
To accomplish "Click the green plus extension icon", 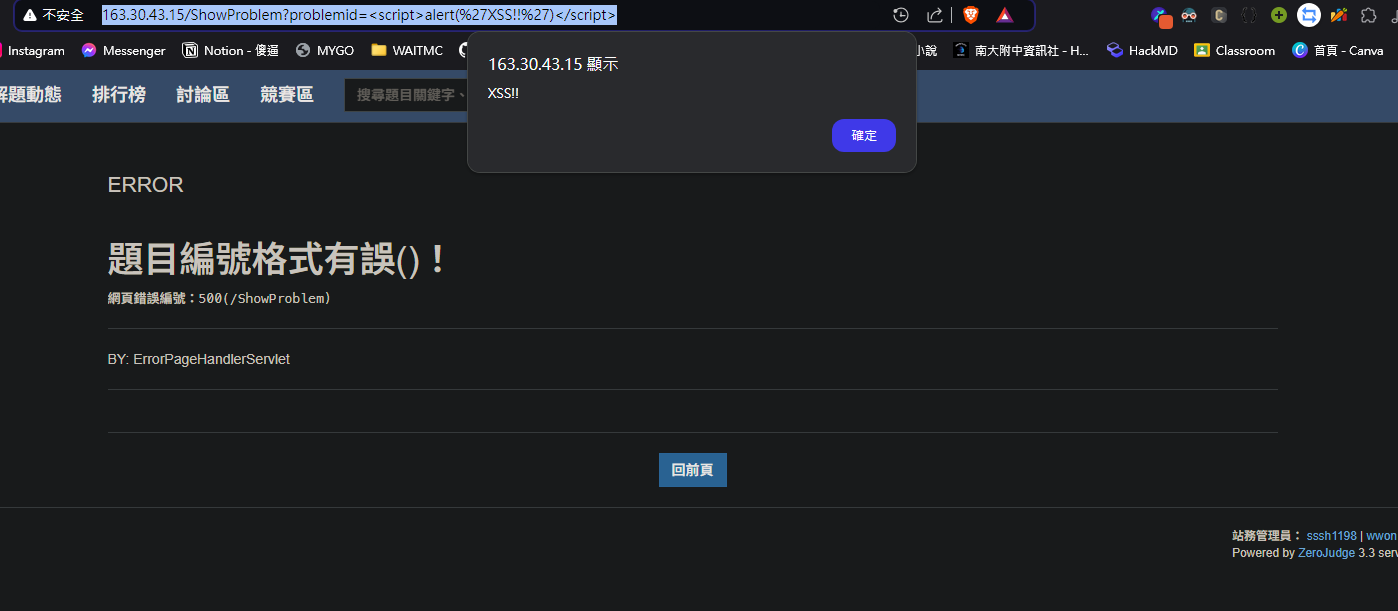I will coord(1279,15).
